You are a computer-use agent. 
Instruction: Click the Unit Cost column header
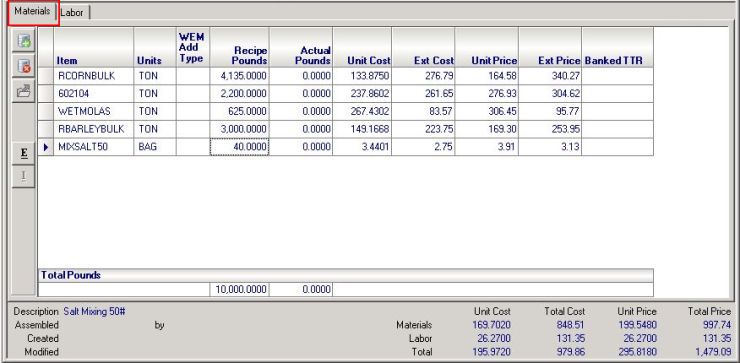coord(362,47)
